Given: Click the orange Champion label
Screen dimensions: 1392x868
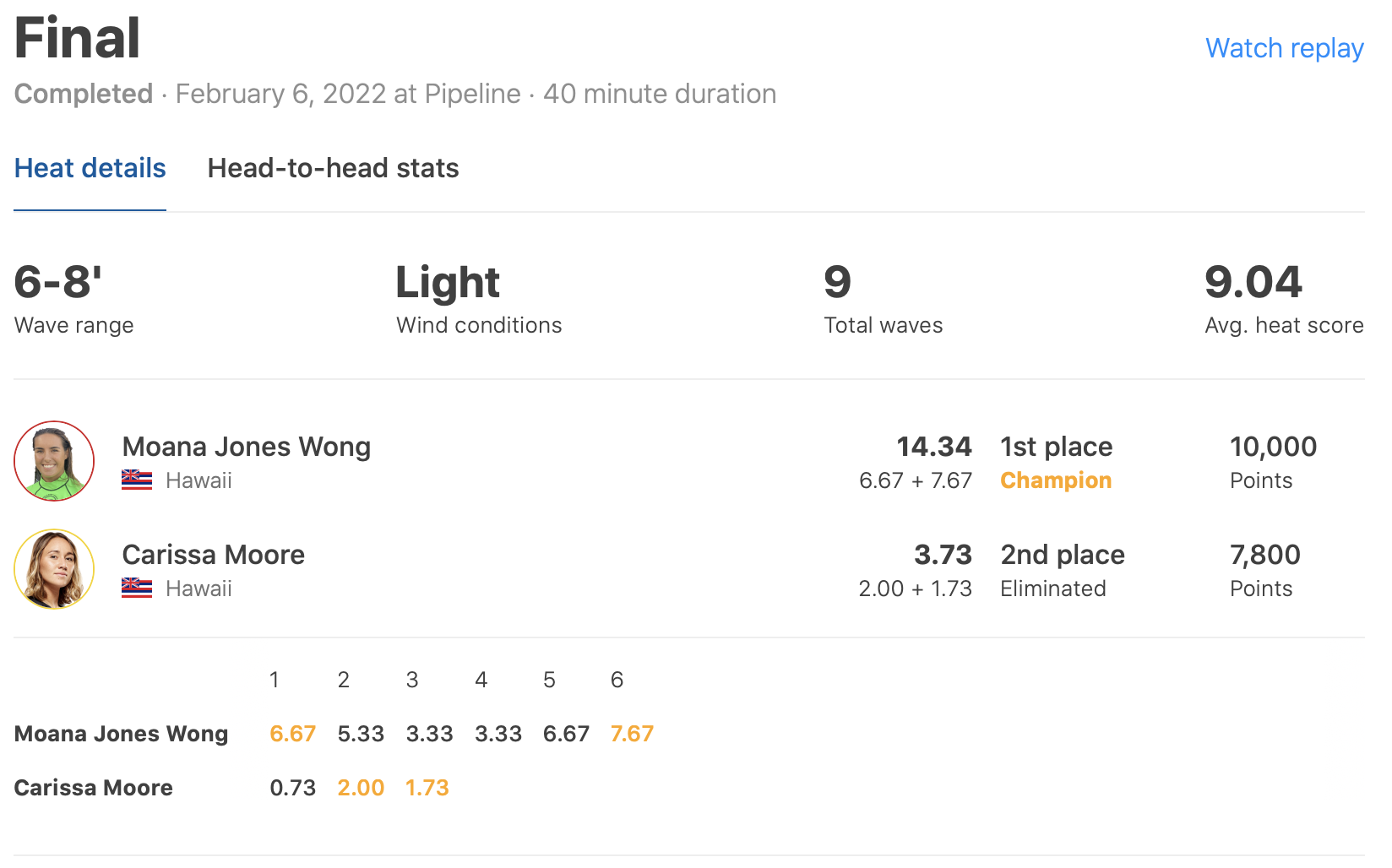Looking at the screenshot, I should [x=1056, y=480].
